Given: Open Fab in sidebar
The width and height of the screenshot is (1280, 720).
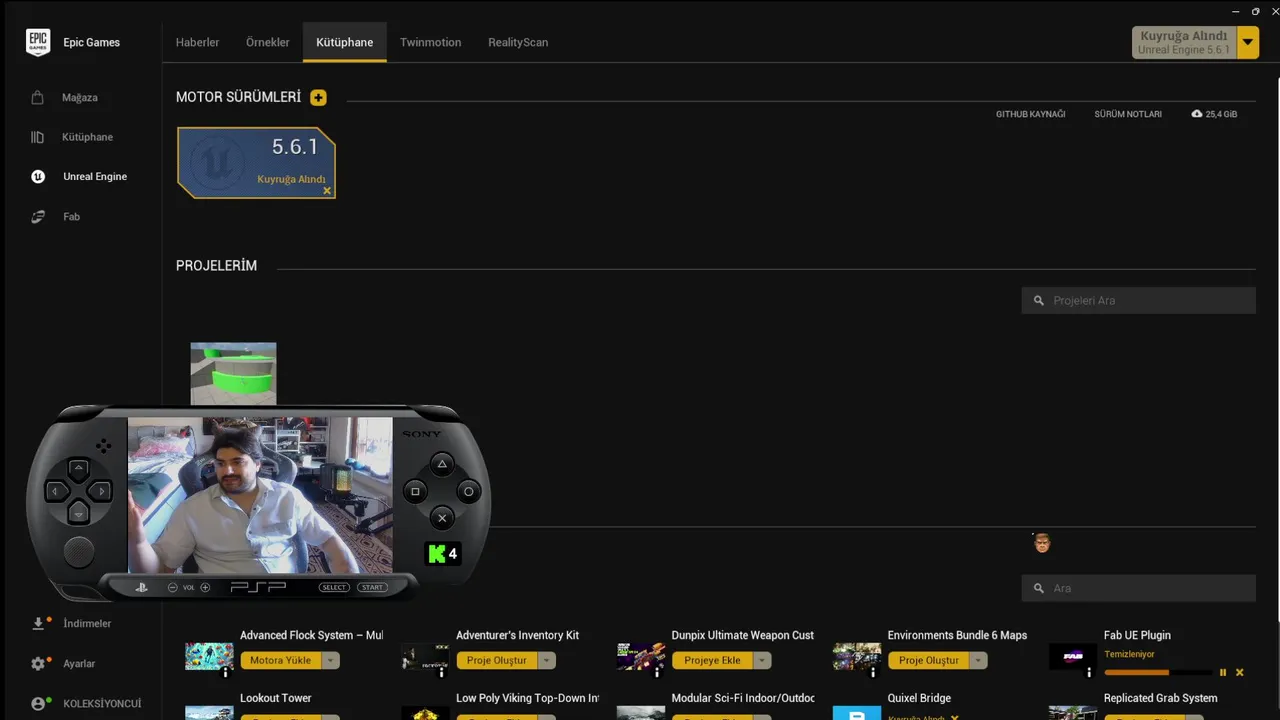Looking at the screenshot, I should tap(72, 216).
